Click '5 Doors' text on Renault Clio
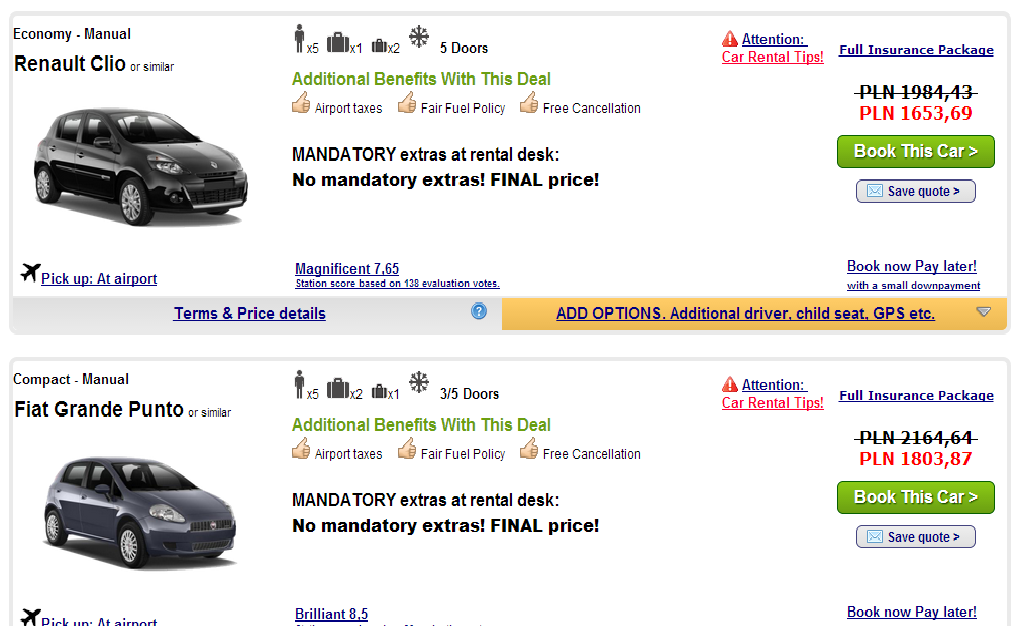 coord(463,48)
